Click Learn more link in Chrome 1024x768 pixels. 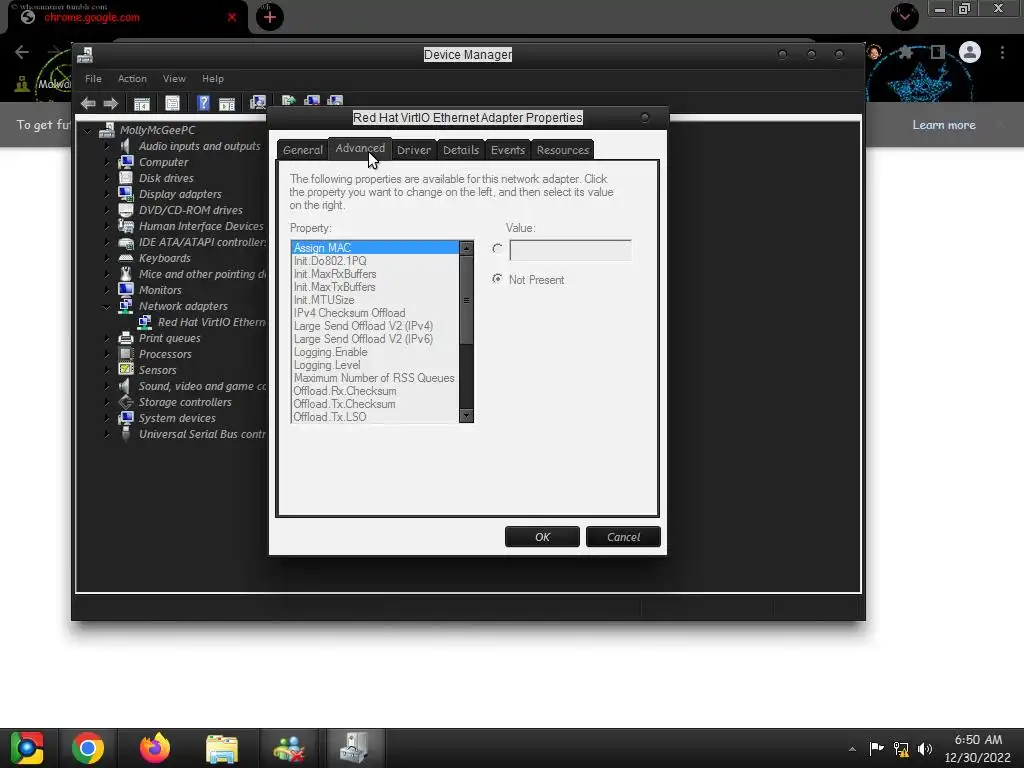click(944, 125)
